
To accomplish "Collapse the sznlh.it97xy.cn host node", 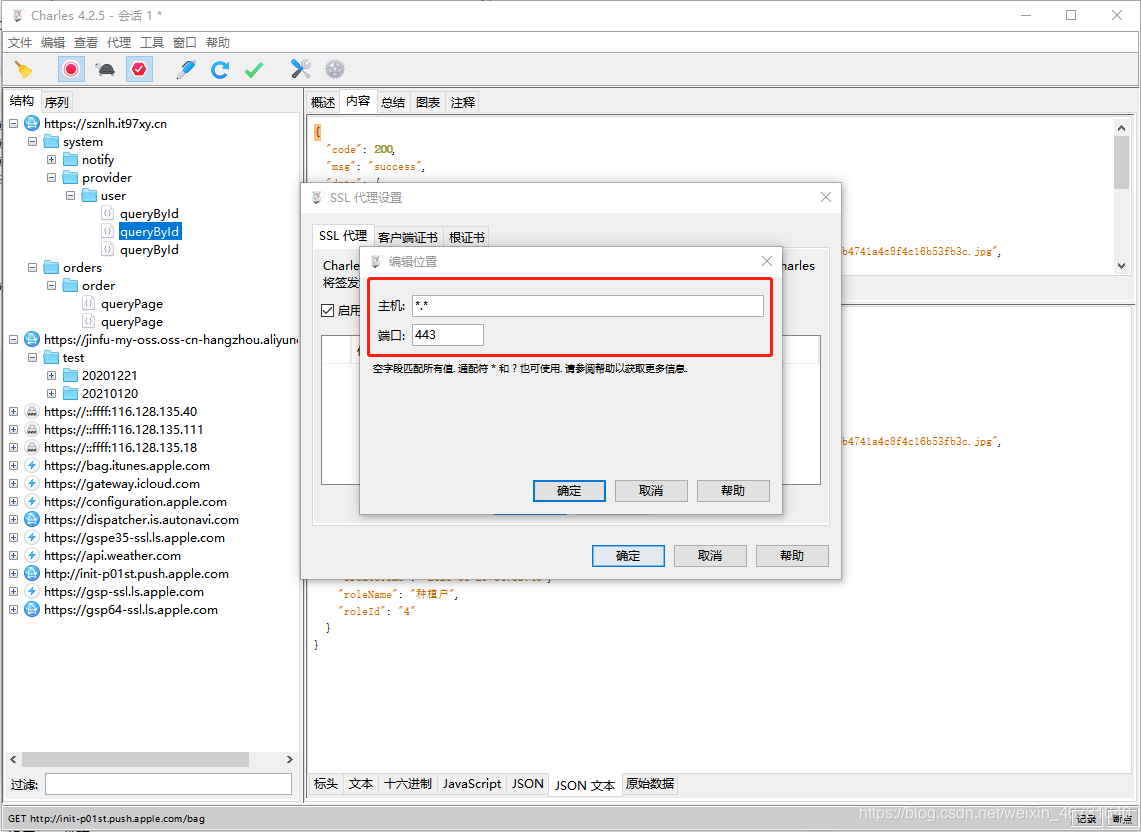I will tap(13, 123).
